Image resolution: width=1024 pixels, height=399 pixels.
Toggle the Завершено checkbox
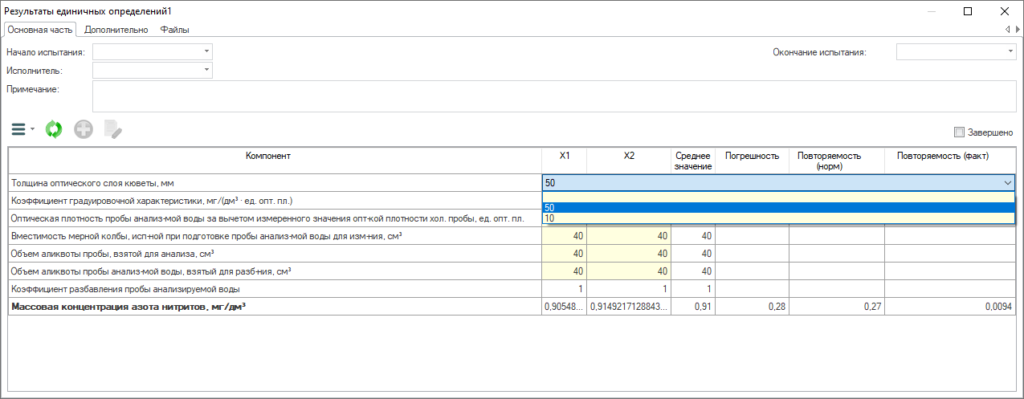[x=959, y=133]
